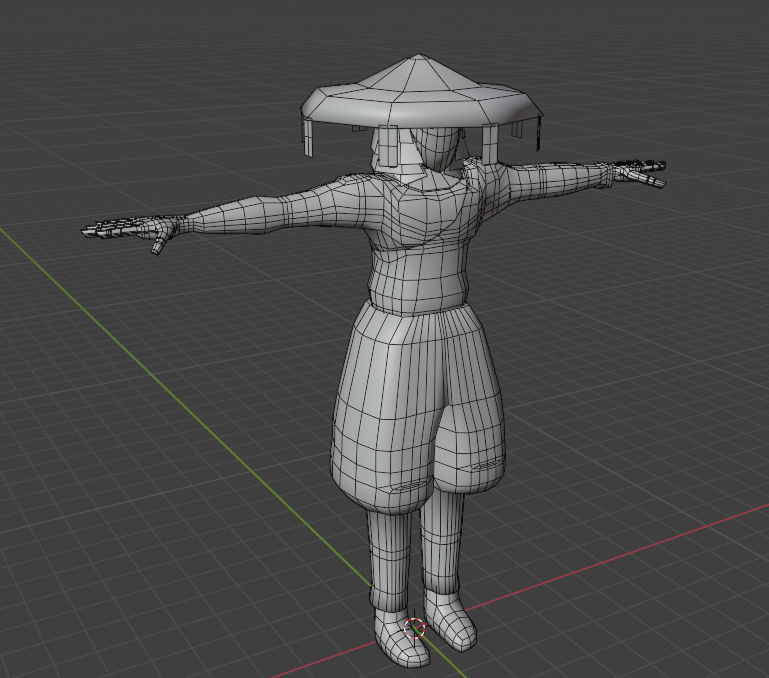The width and height of the screenshot is (769, 678).
Task: Select the character's face under the hat
Action: click(x=436, y=149)
